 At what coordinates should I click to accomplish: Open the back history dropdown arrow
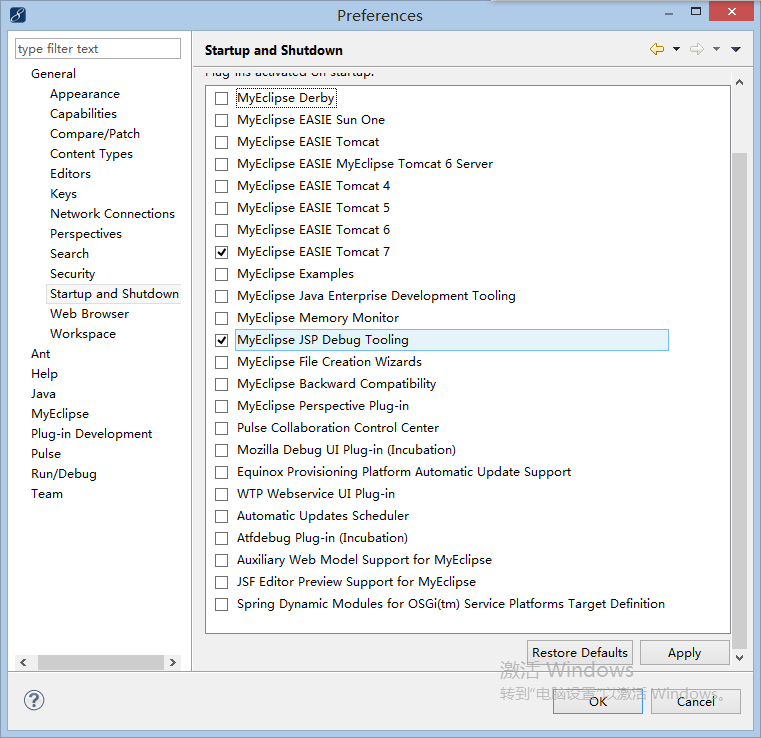677,49
